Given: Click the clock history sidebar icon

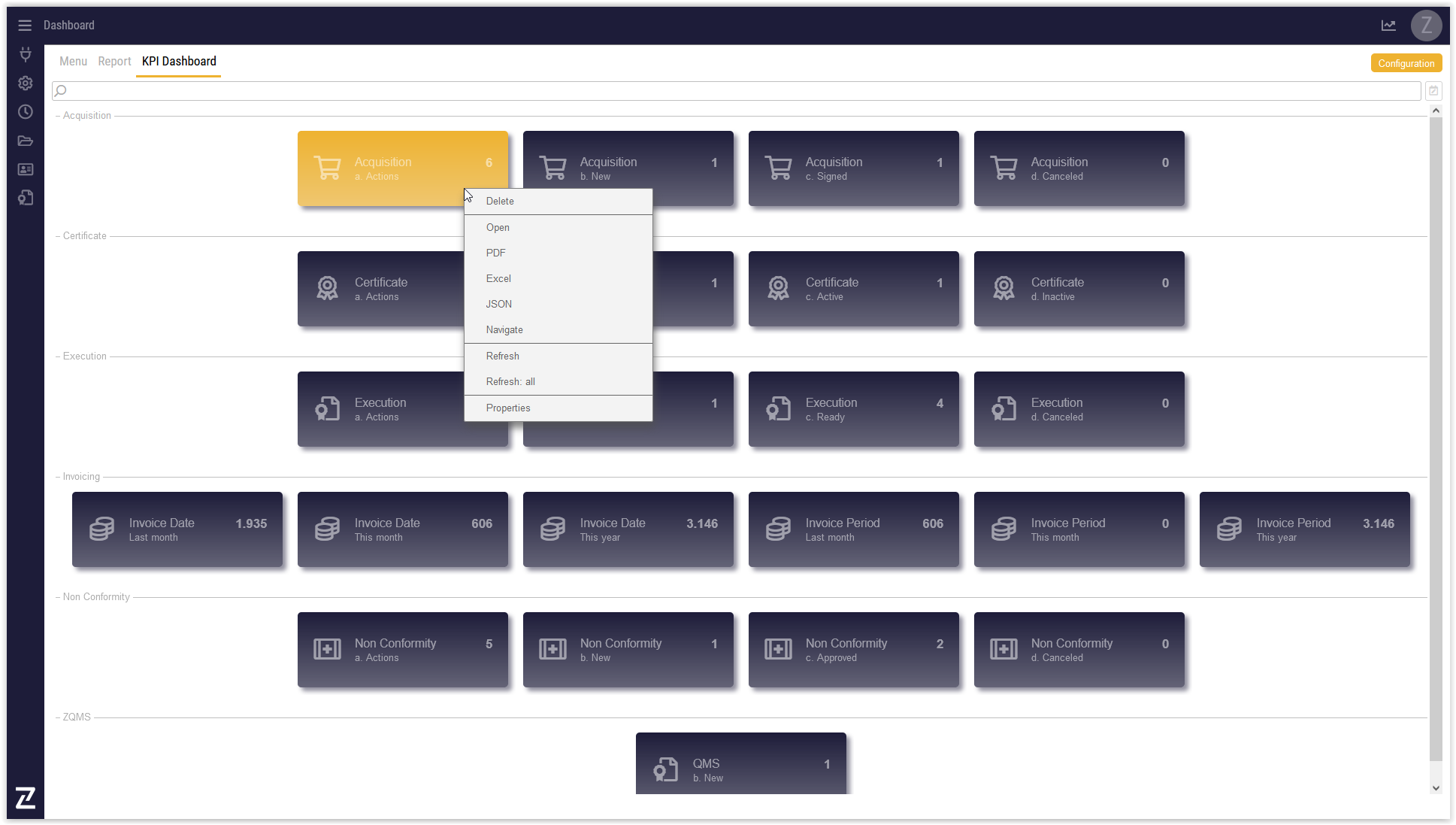Looking at the screenshot, I should tap(26, 112).
